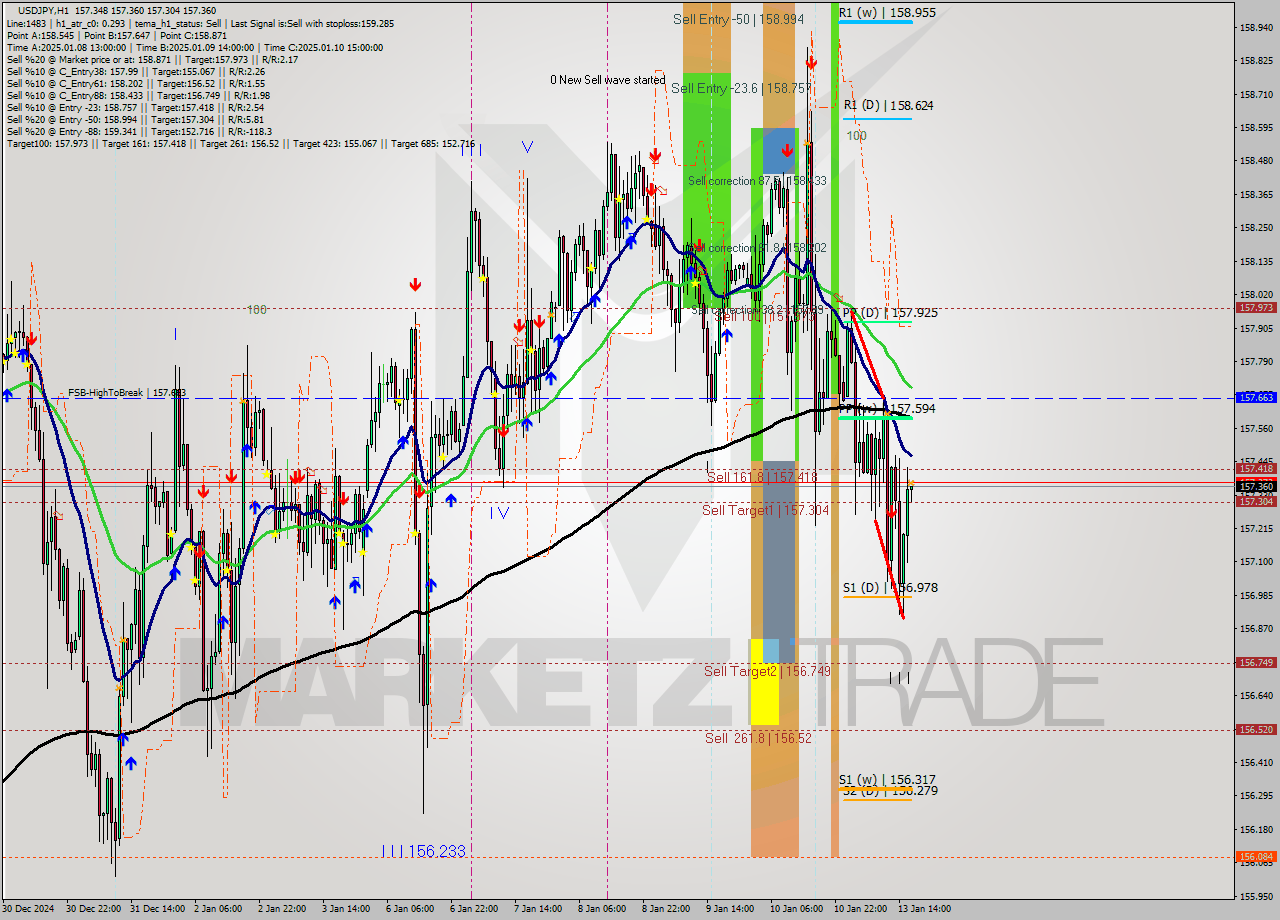The width and height of the screenshot is (1280, 920).
Task: Click the 'I I I 156.233' wave label
Action: click(x=424, y=851)
